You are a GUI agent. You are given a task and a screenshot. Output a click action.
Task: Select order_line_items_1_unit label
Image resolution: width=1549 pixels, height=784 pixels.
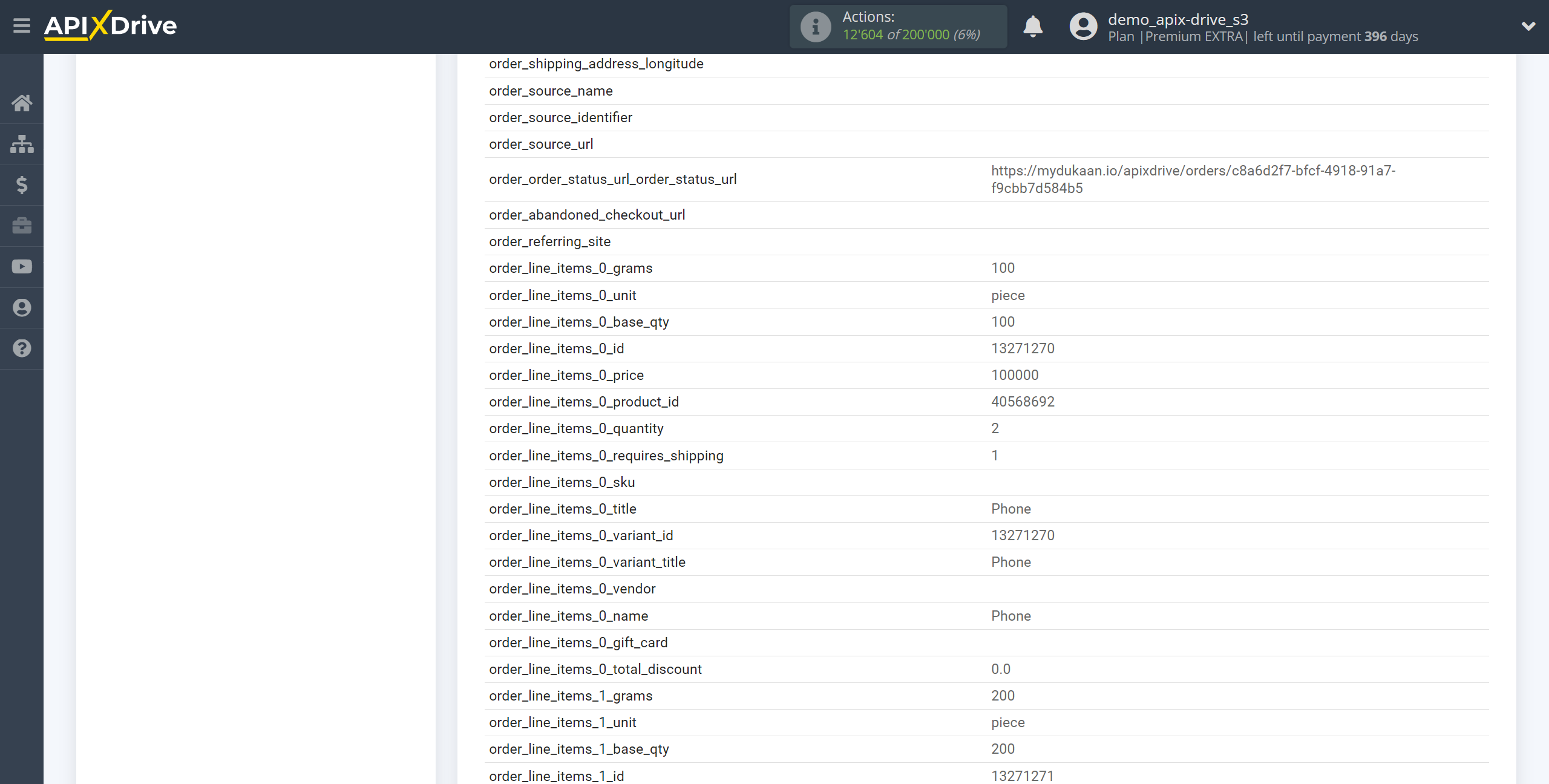(x=562, y=722)
